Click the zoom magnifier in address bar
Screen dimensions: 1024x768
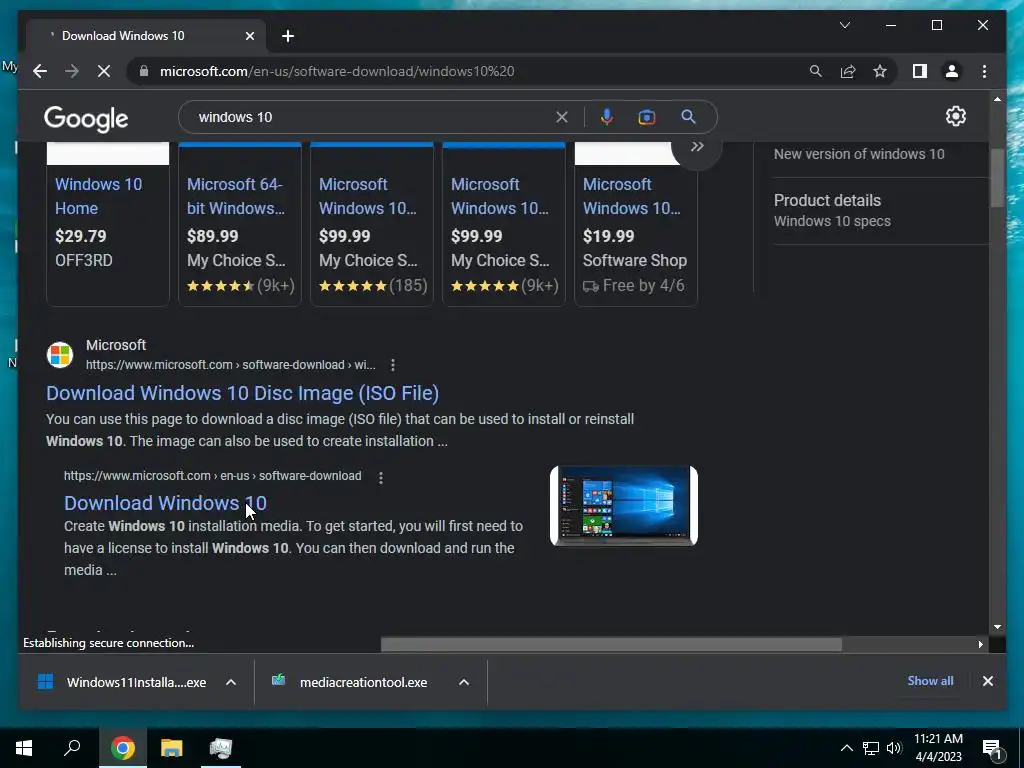click(x=816, y=71)
